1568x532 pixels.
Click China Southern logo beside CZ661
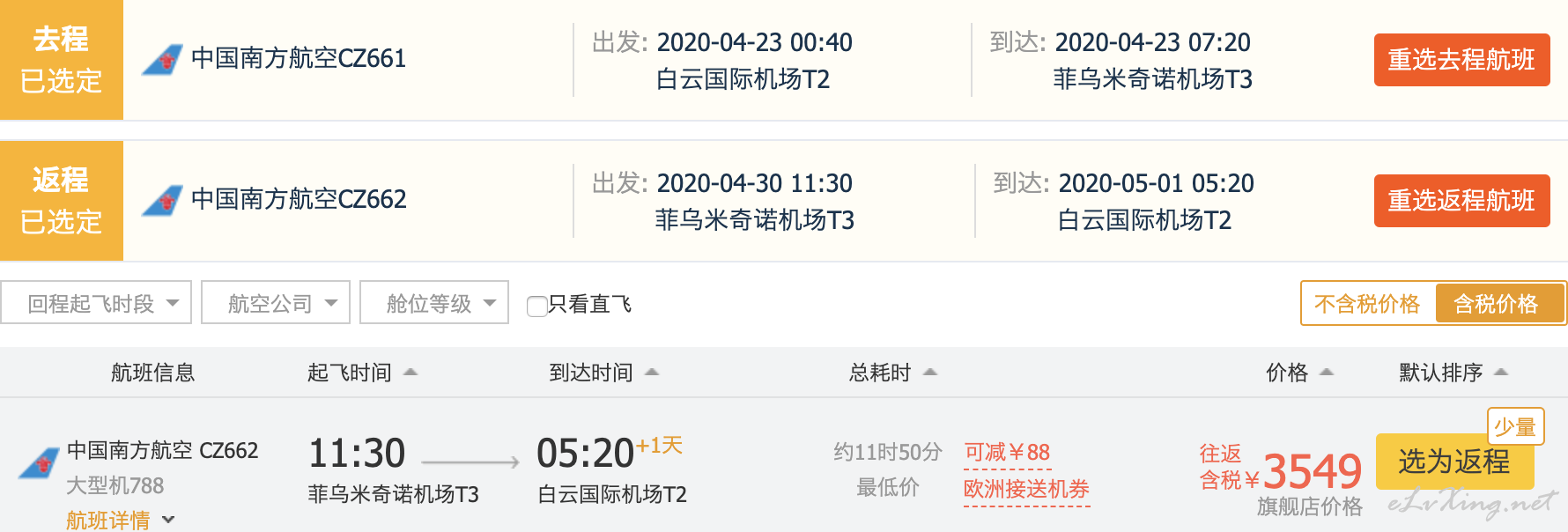click(x=162, y=59)
